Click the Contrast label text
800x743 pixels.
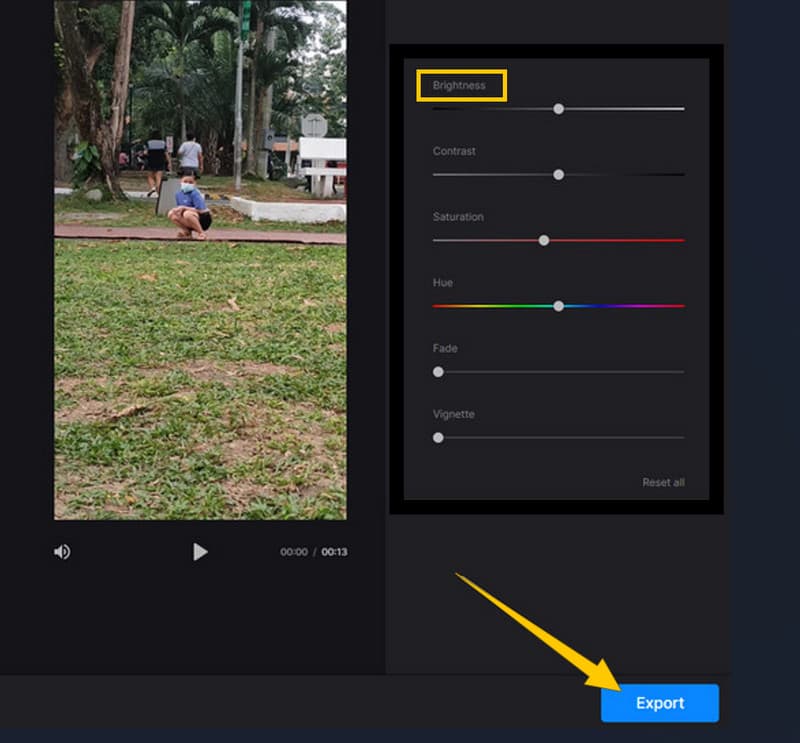454,152
